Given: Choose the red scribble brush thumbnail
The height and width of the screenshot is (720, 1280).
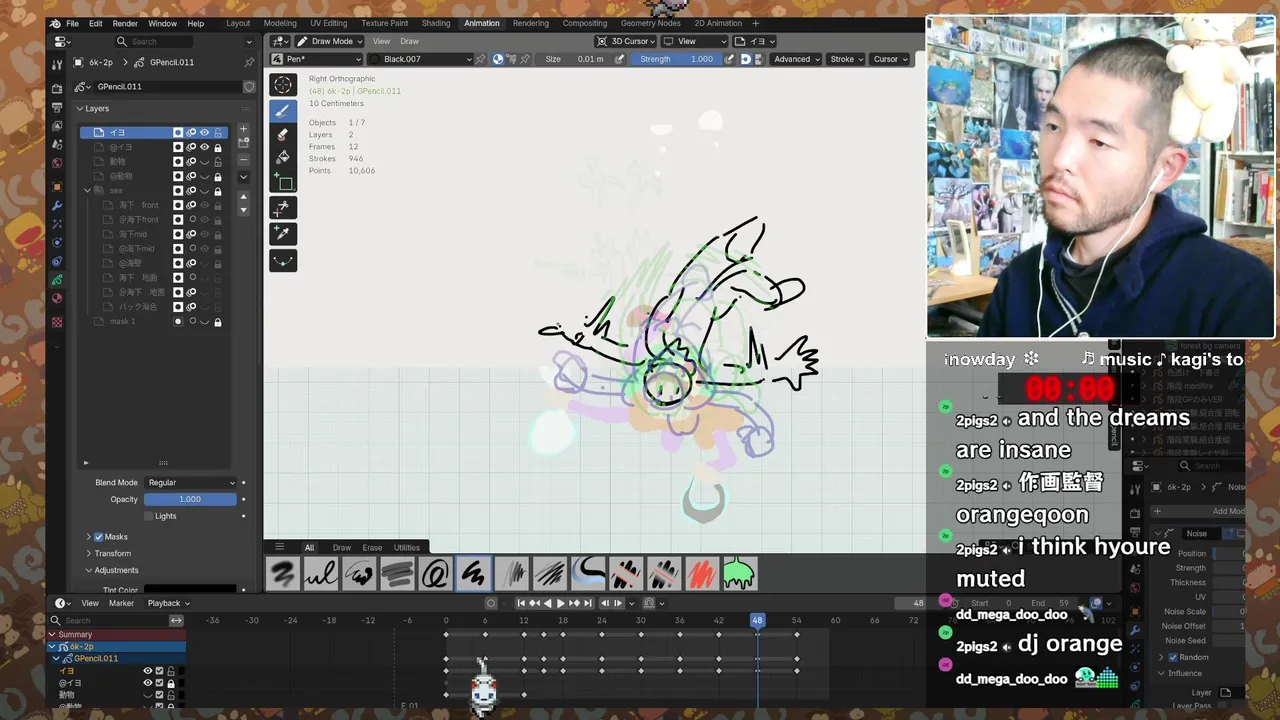Looking at the screenshot, I should pyautogui.click(x=701, y=574).
